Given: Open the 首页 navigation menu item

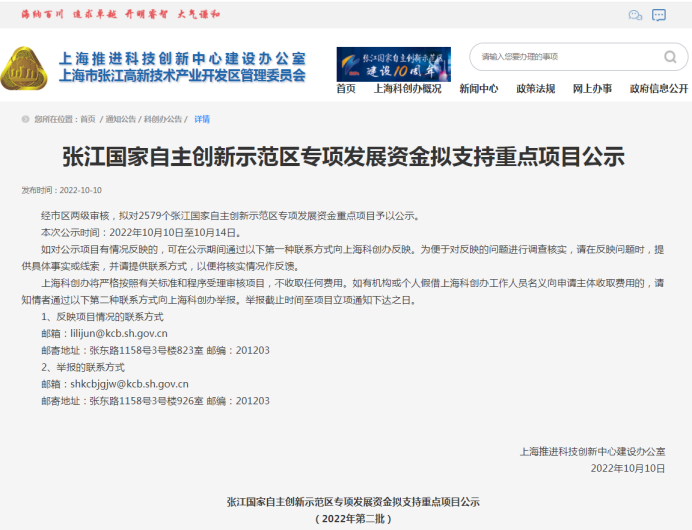Looking at the screenshot, I should [346, 88].
